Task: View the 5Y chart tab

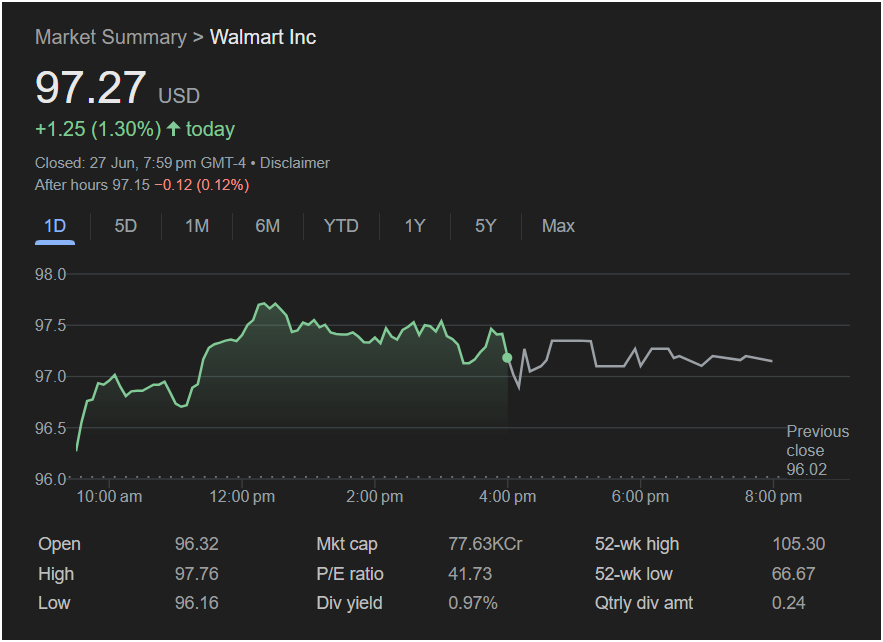Action: point(485,226)
